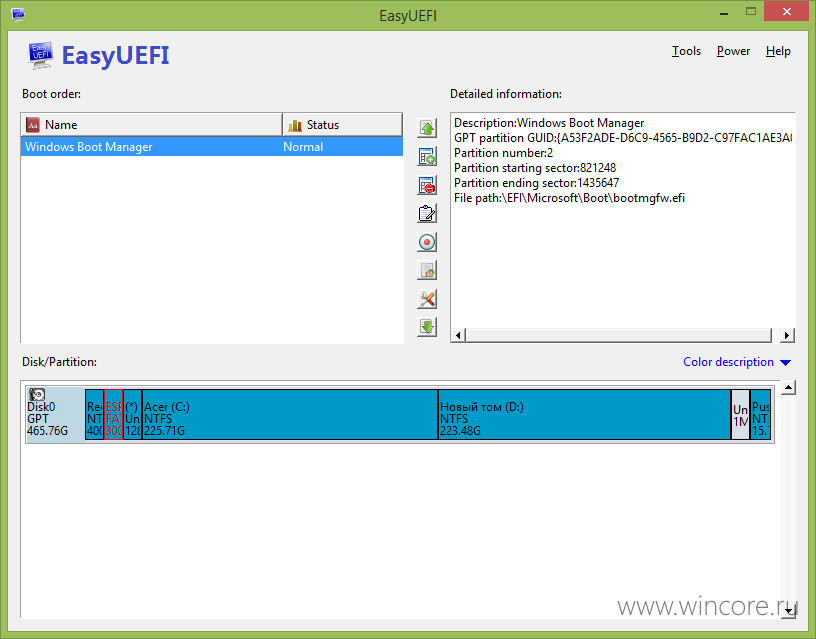Click the detailed information horizontal scrollbar thumb
The height and width of the screenshot is (639, 816).
pyautogui.click(x=618, y=335)
